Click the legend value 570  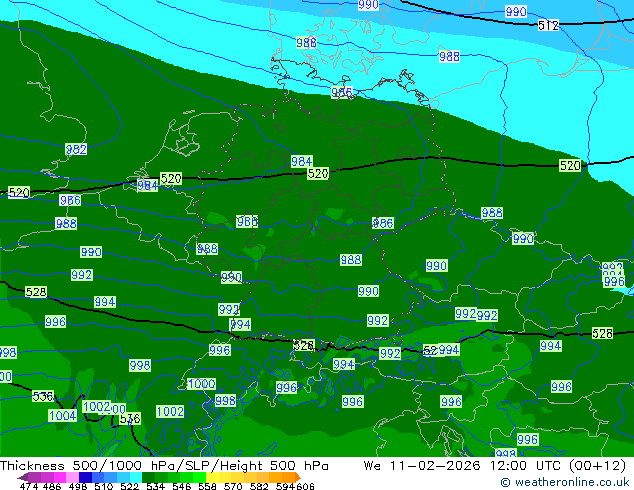click(x=233, y=486)
